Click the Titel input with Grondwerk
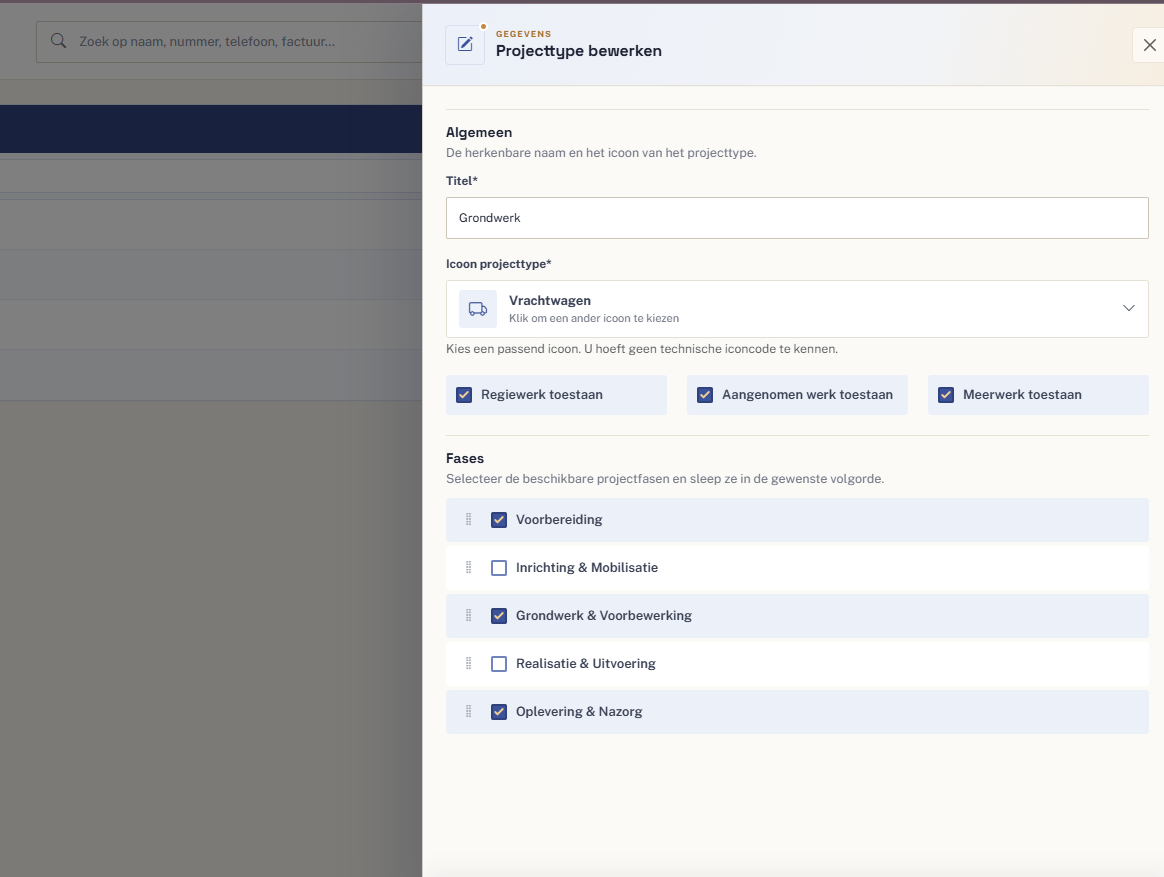 tap(797, 218)
